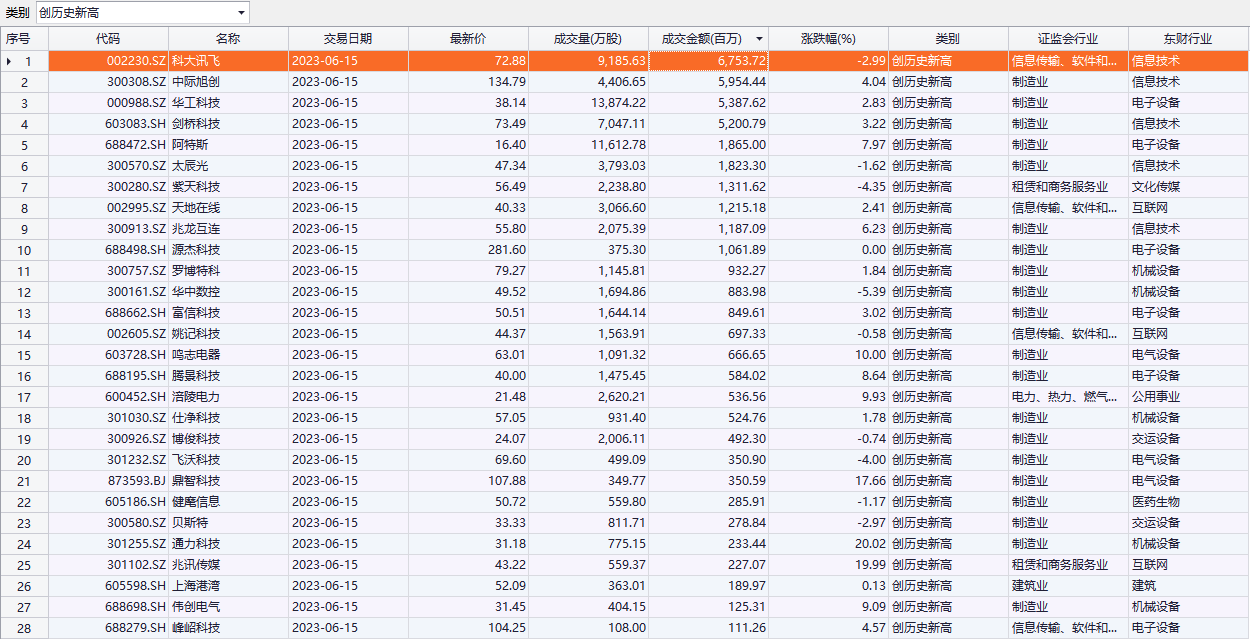Click the 交易日期 column header
Image resolution: width=1250 pixels, height=639 pixels.
pos(348,39)
